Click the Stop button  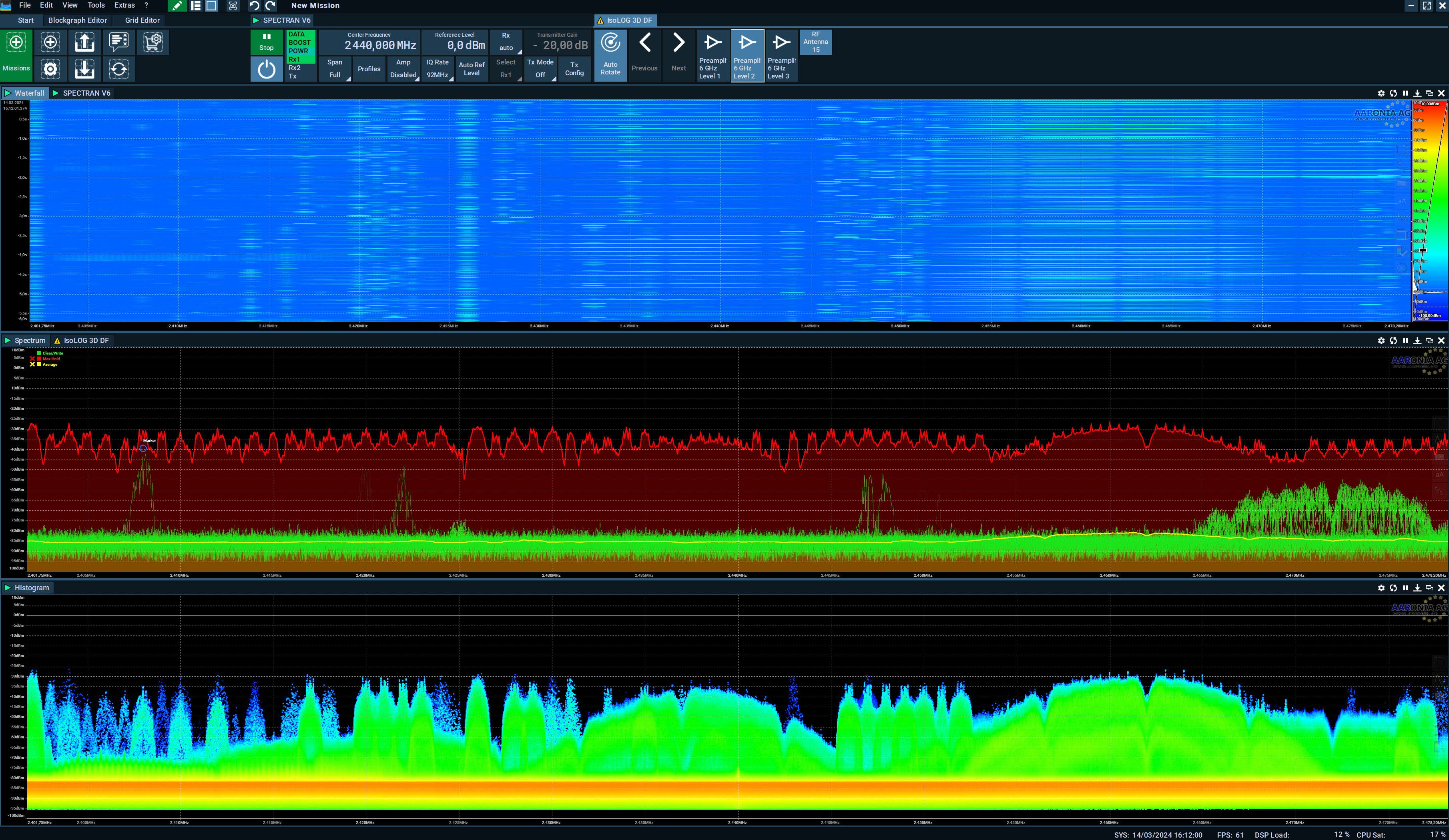coord(266,42)
